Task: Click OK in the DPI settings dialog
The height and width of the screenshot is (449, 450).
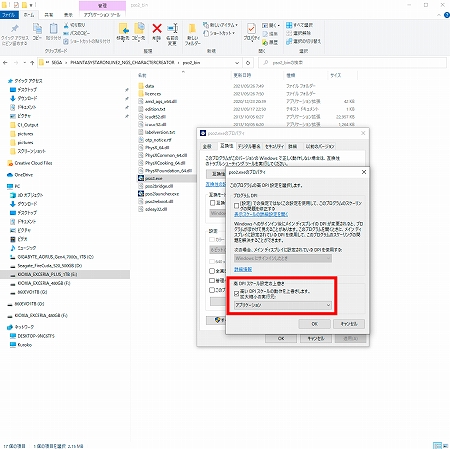Action: (314, 324)
